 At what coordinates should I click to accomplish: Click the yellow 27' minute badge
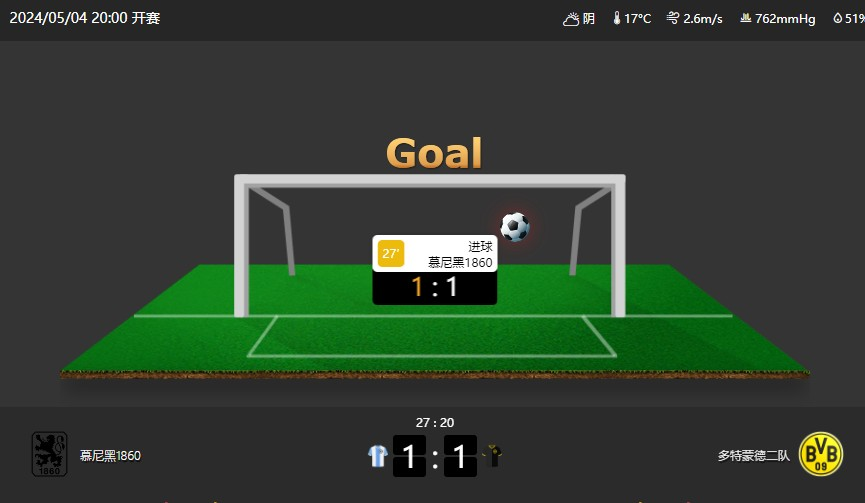[x=391, y=253]
